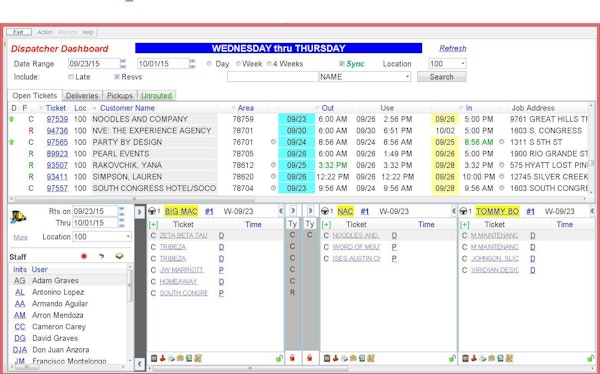Click the red record dot in Staff header

coord(84,256)
